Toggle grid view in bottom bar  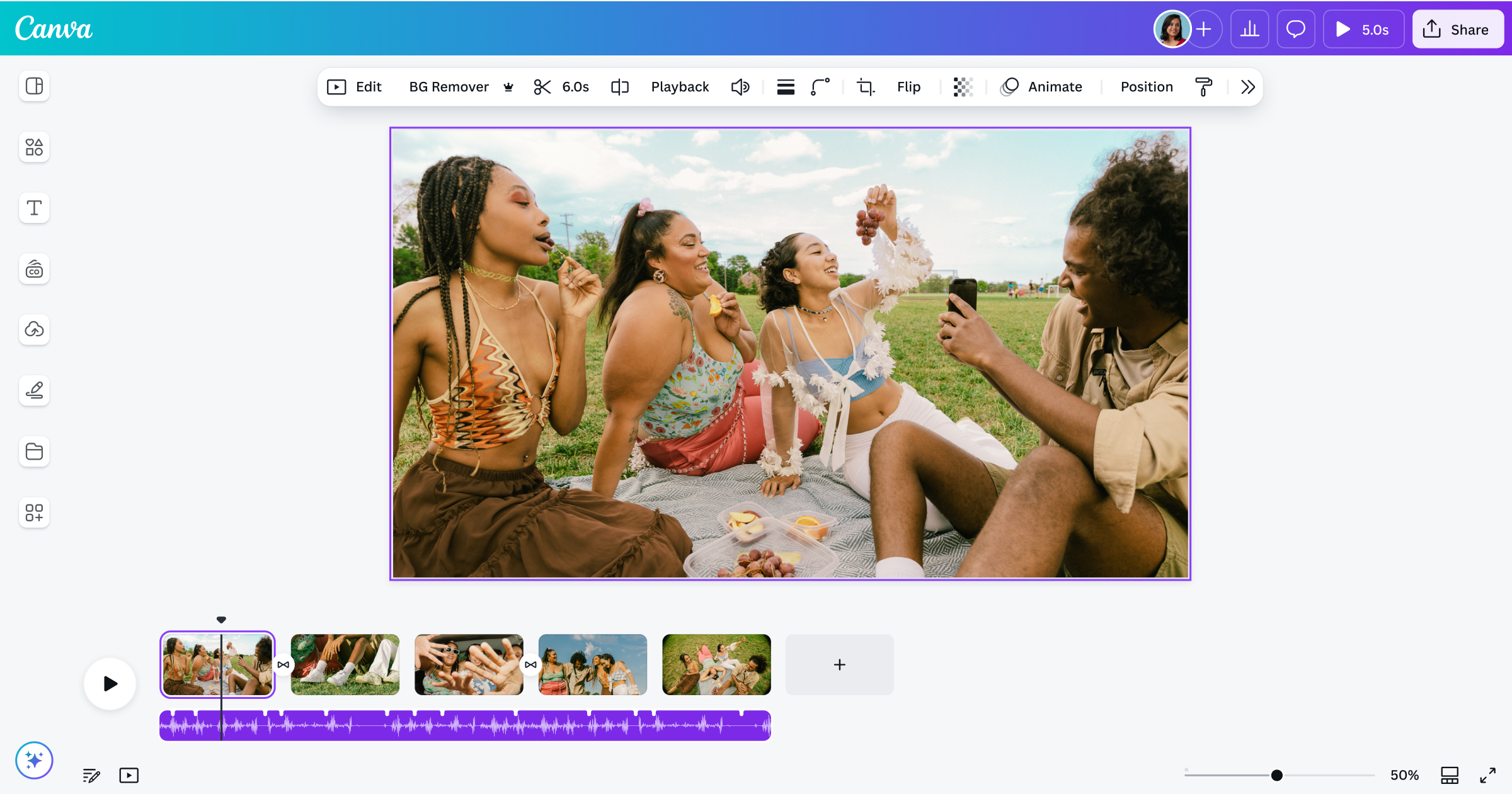coord(1449,775)
